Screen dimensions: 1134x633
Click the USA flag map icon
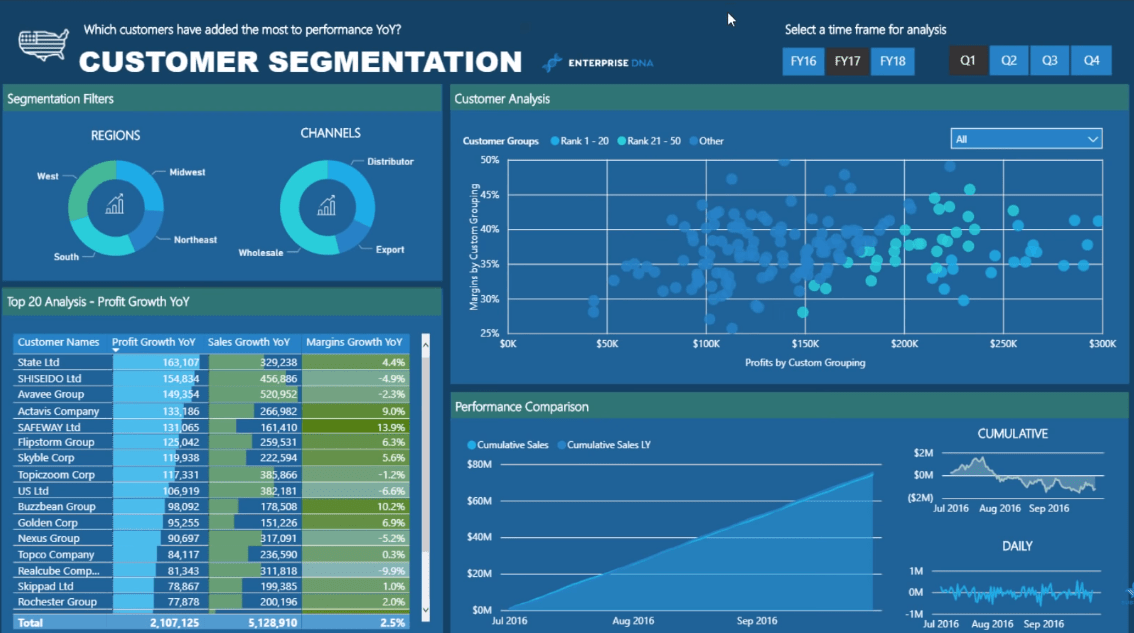point(43,45)
